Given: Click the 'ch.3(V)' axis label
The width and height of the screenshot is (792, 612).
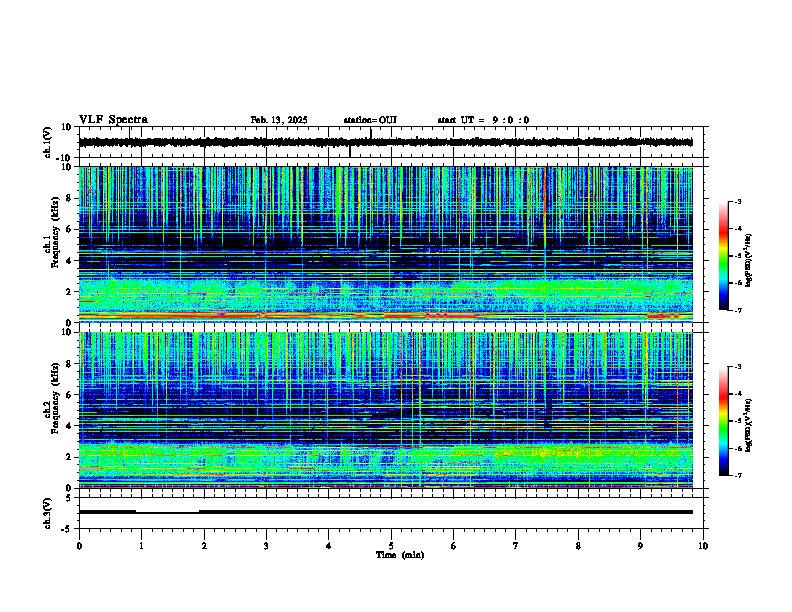Looking at the screenshot, I should 48,513.
